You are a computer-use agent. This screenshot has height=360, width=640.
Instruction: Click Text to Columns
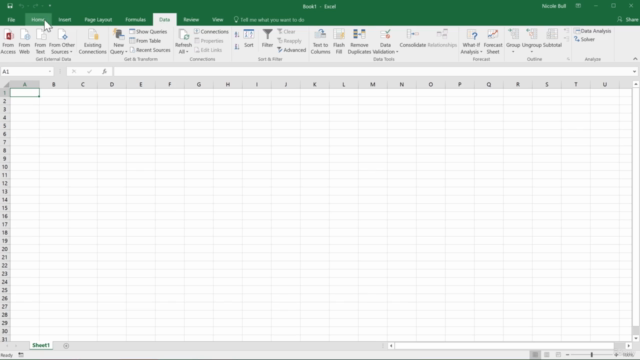coord(320,42)
